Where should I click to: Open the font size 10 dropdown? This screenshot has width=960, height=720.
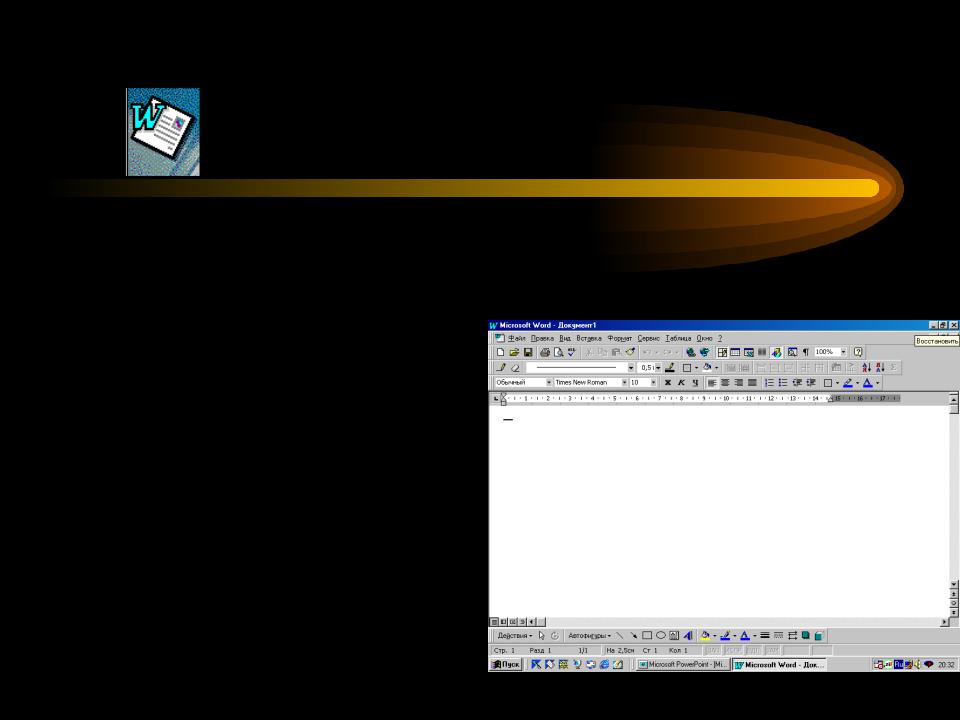654,383
